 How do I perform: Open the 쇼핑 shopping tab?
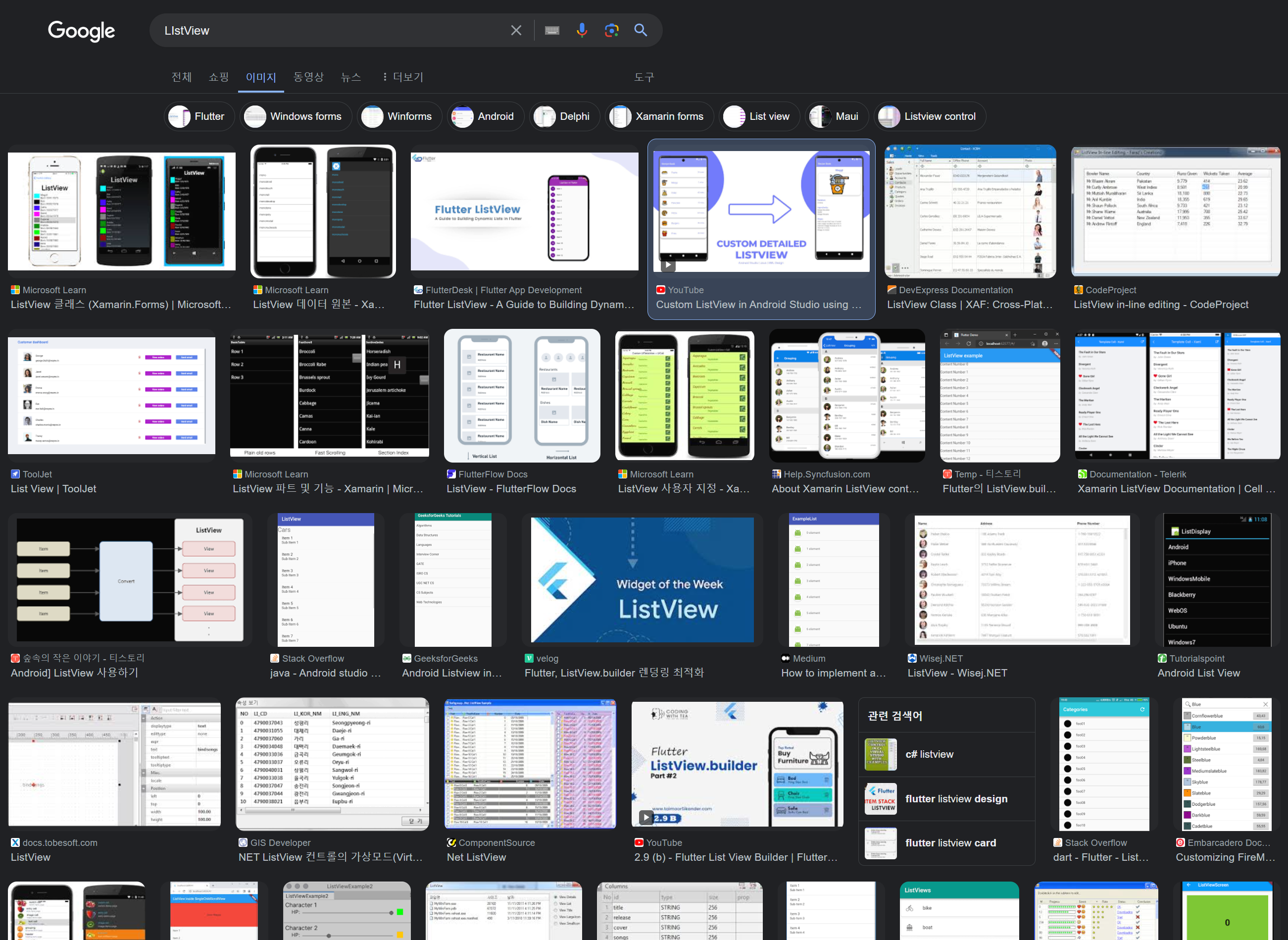point(218,77)
